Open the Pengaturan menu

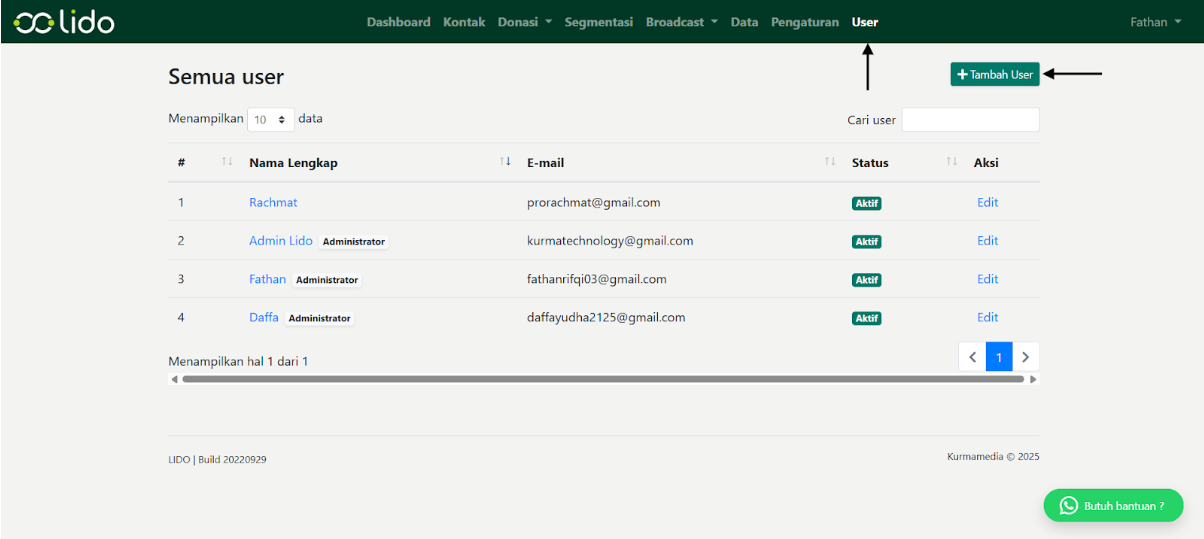804,22
